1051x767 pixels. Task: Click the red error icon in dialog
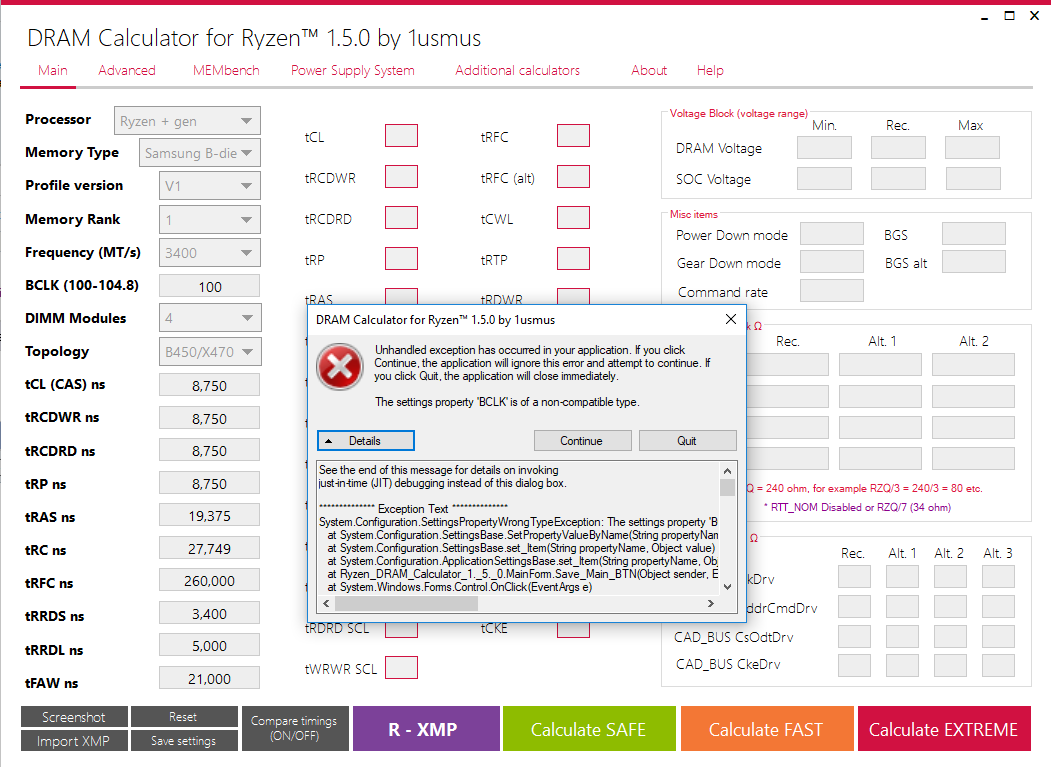point(340,367)
